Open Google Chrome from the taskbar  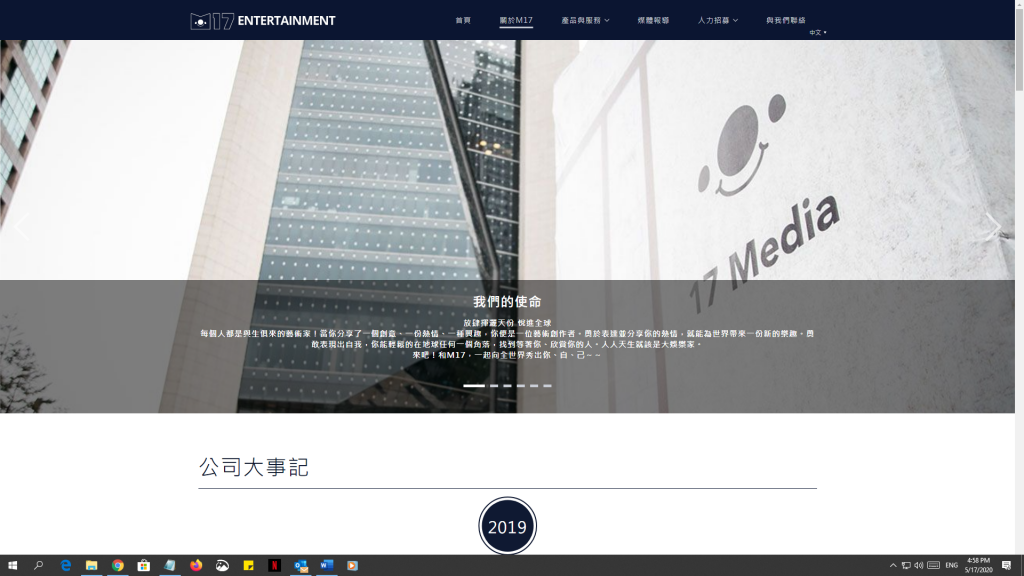tap(118, 565)
